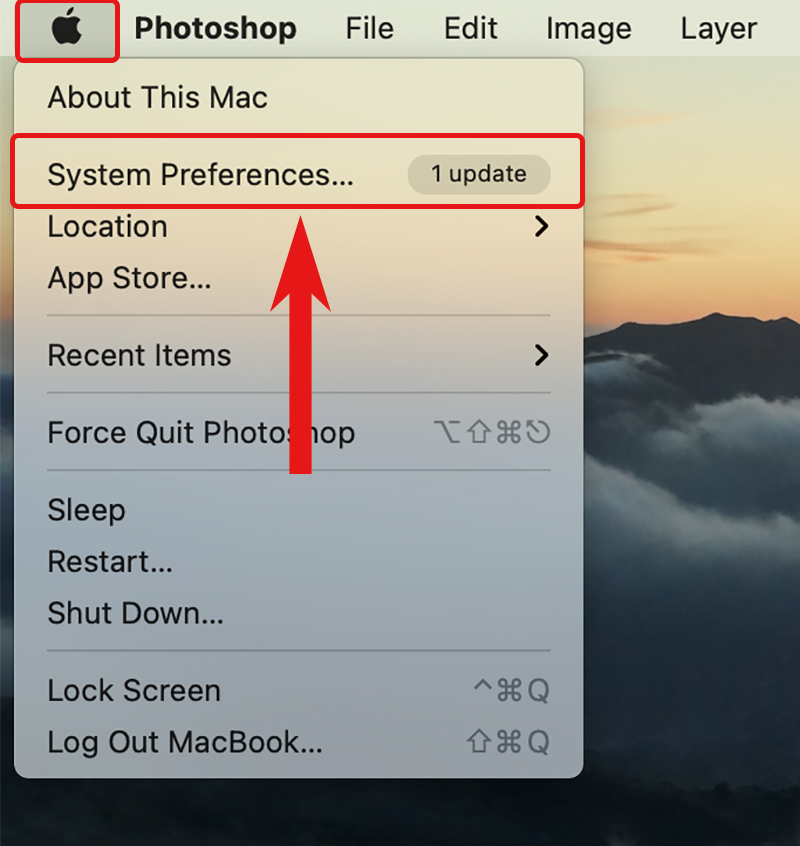The width and height of the screenshot is (800, 846).
Task: Select the Recent Items entry
Action: (140, 355)
